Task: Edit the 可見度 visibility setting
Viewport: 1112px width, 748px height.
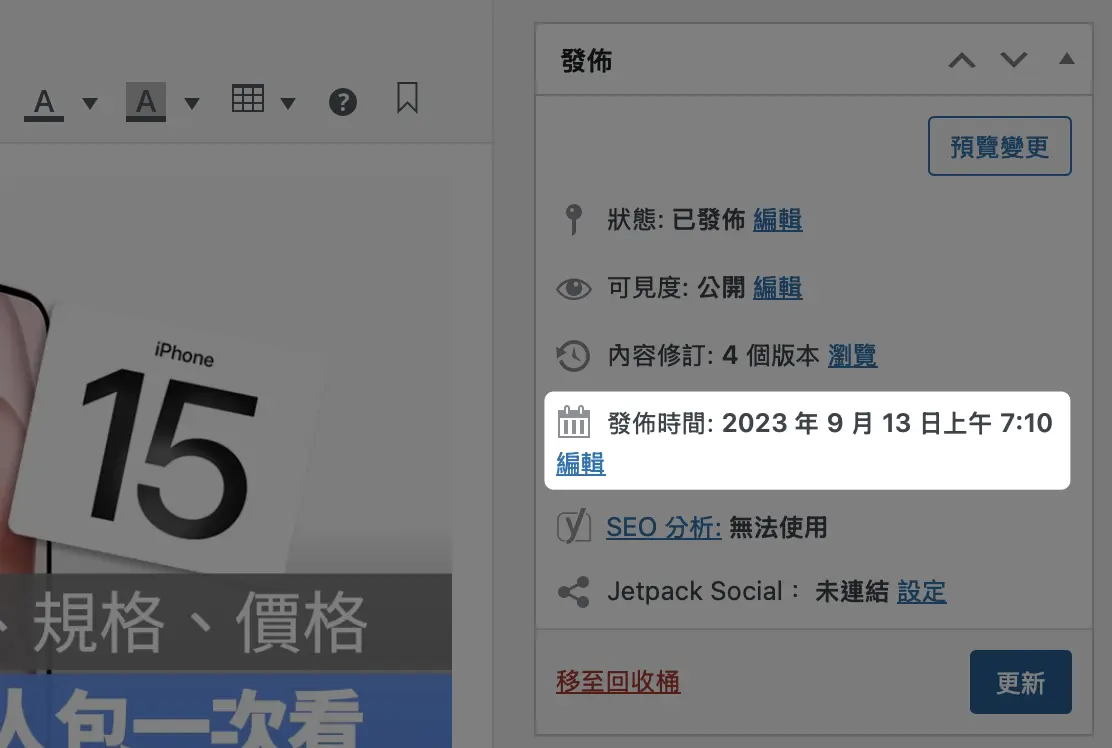Action: pyautogui.click(x=777, y=288)
